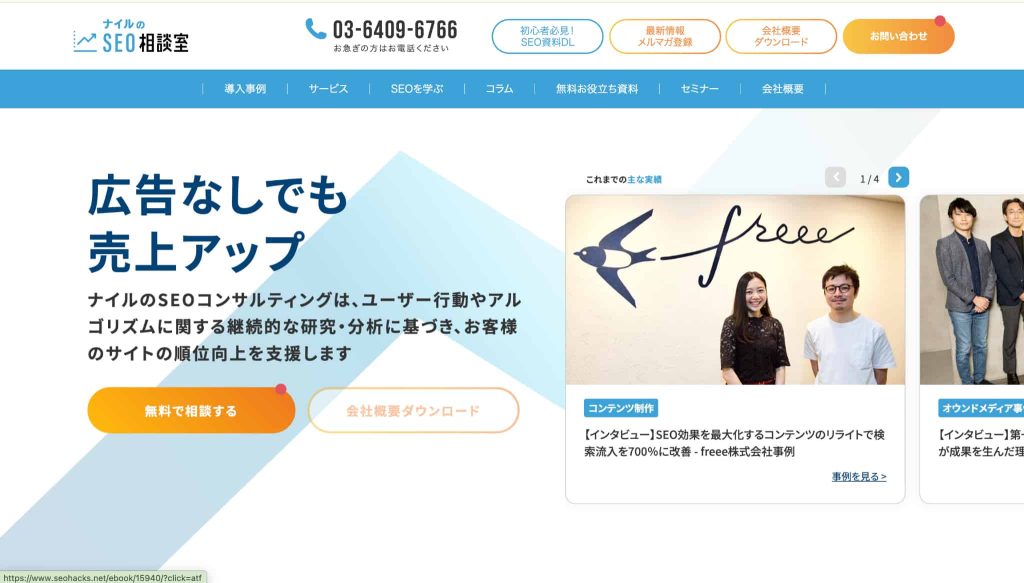Click the 初心者必見! SEO資料DL button
Viewport: 1024px width, 583px height.
547,36
